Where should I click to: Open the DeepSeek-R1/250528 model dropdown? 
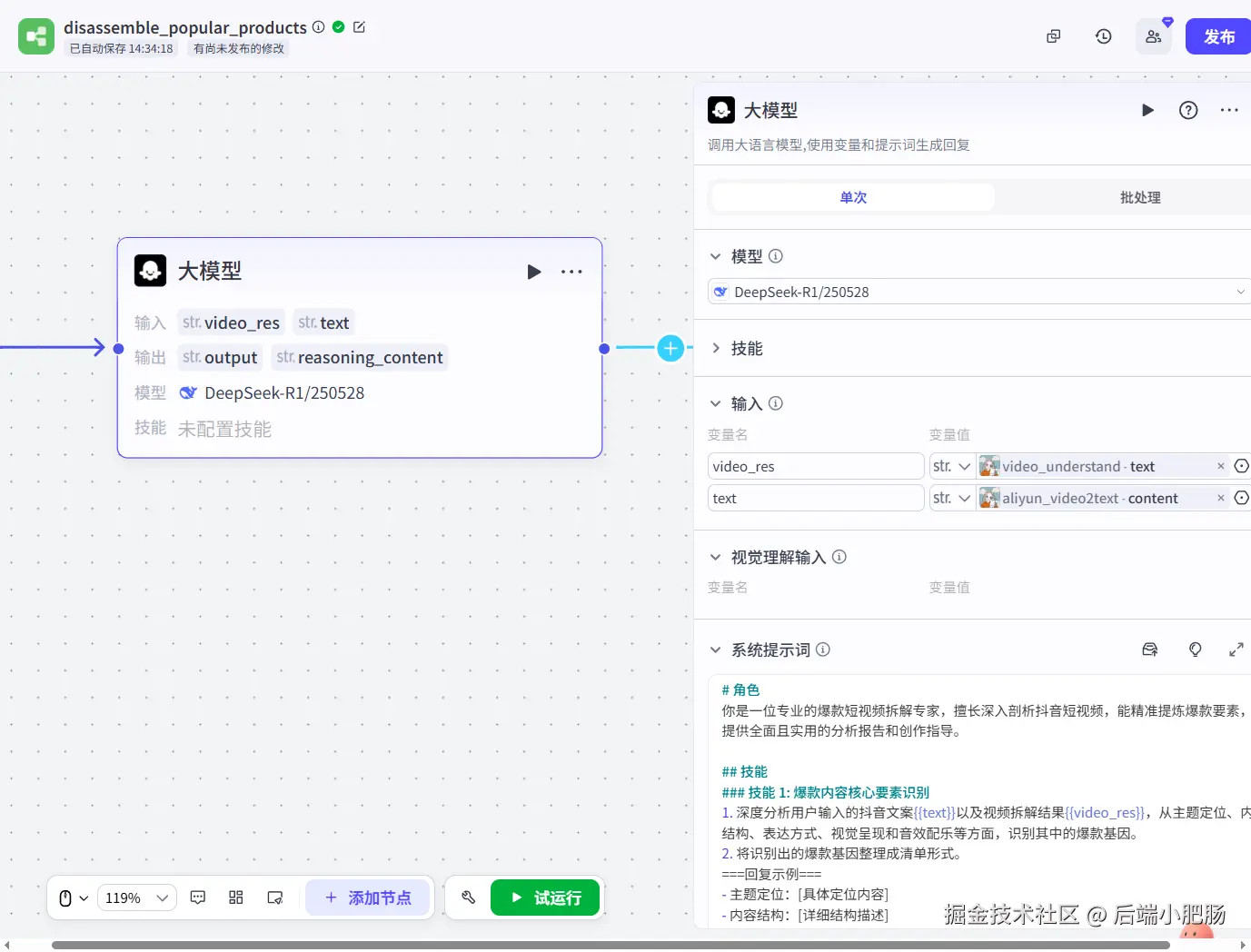pos(979,292)
